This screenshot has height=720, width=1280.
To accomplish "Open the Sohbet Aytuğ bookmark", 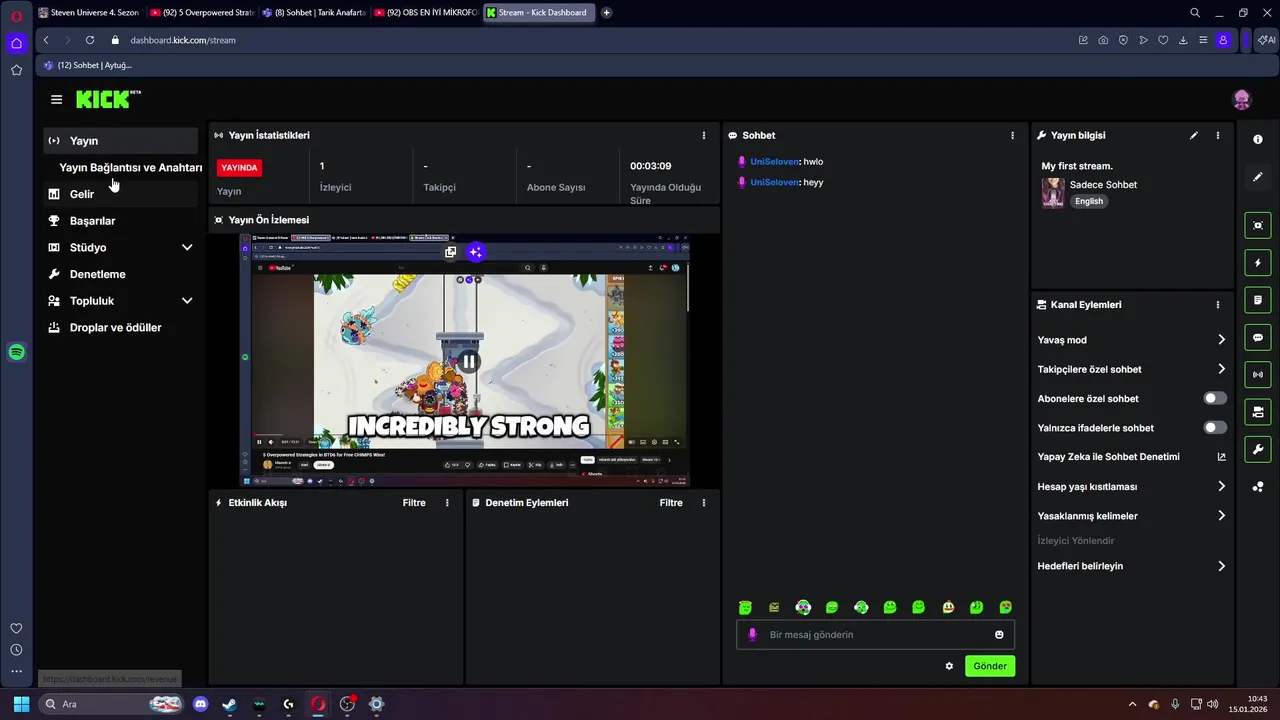I will pyautogui.click(x=88, y=65).
